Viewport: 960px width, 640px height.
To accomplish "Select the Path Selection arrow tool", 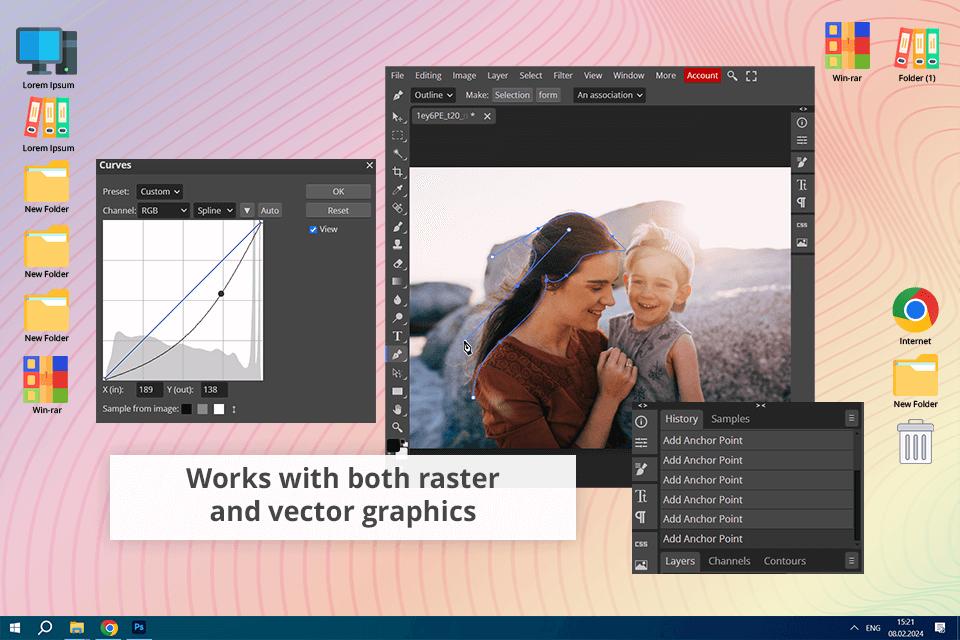I will pos(397,373).
